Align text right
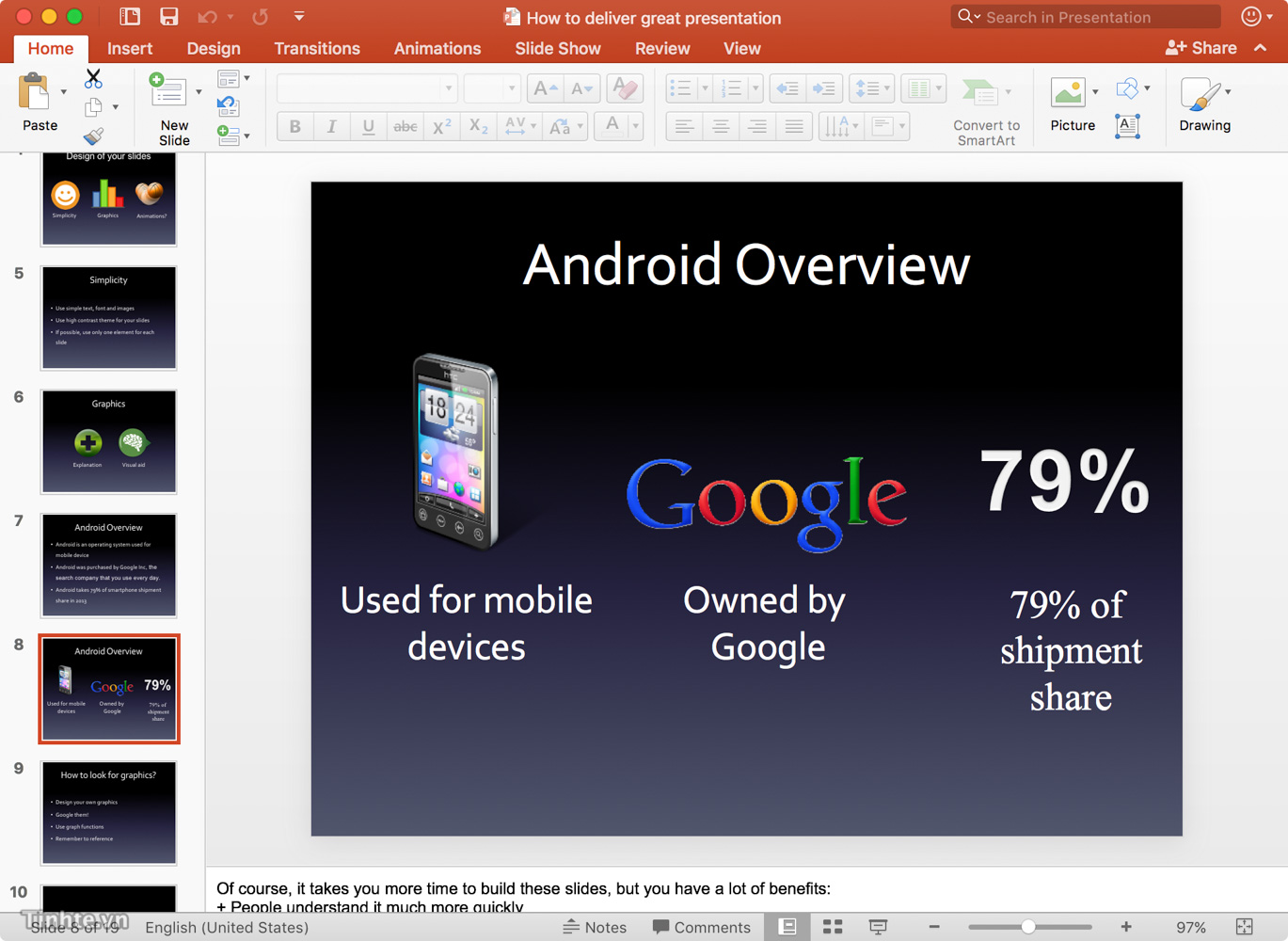 coord(757,126)
